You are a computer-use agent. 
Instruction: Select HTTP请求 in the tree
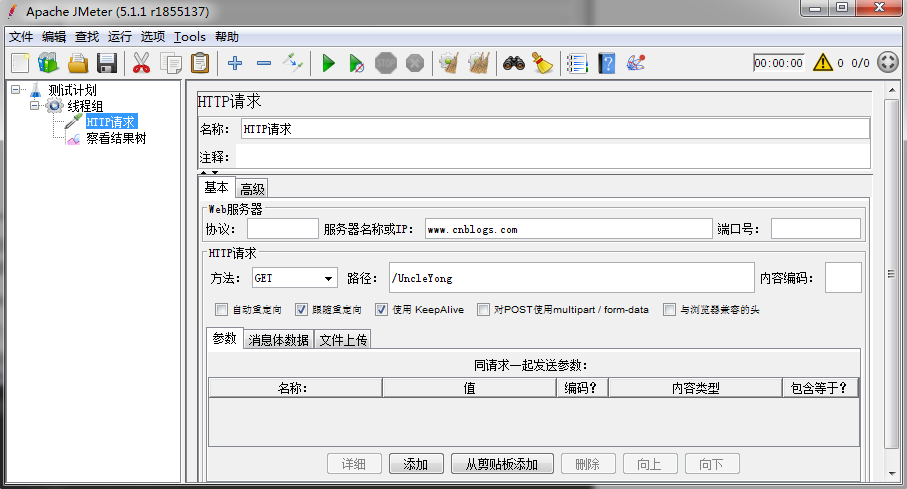[x=111, y=122]
